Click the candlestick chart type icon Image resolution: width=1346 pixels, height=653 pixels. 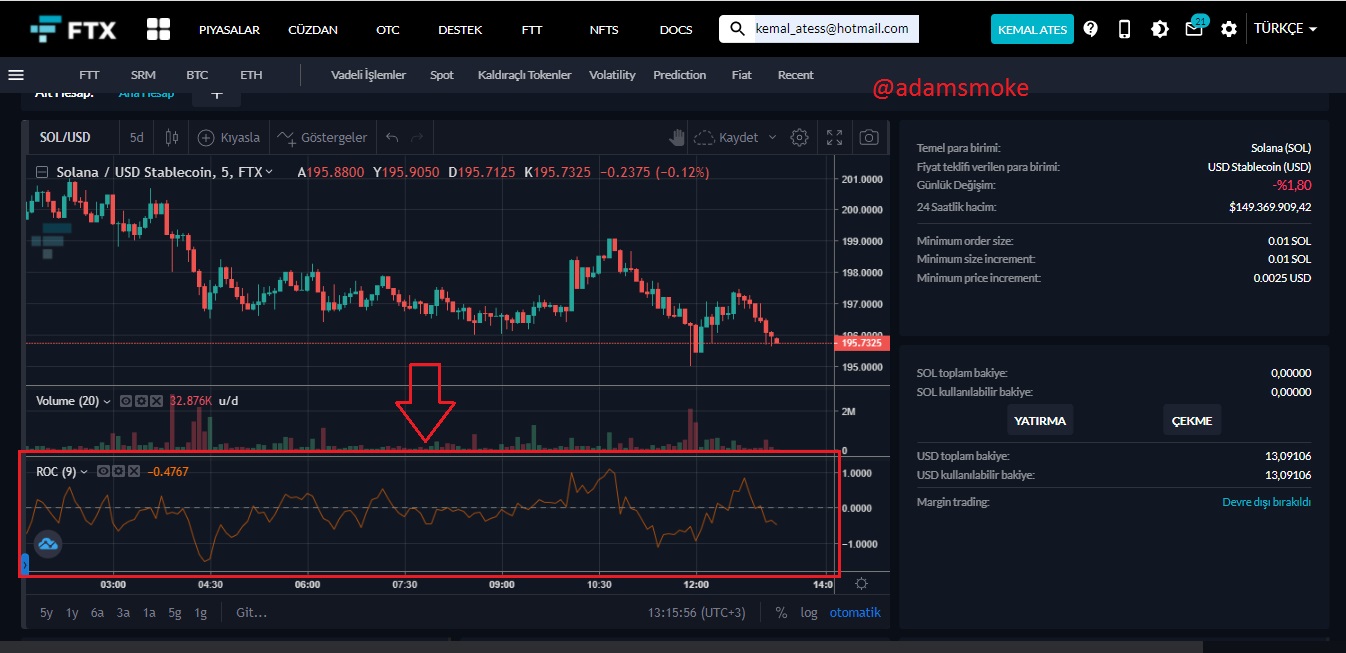(172, 137)
